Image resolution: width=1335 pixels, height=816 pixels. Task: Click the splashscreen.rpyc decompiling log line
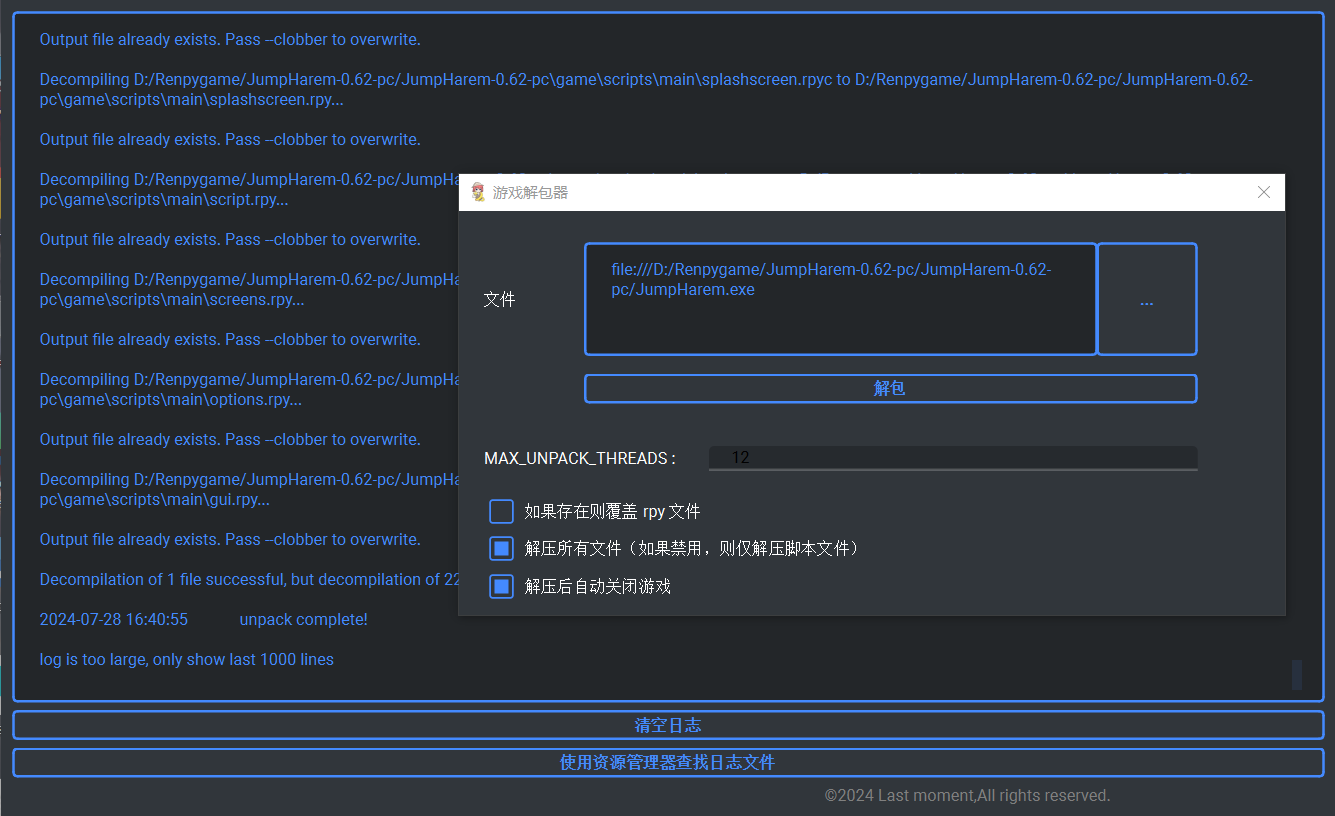(646, 90)
